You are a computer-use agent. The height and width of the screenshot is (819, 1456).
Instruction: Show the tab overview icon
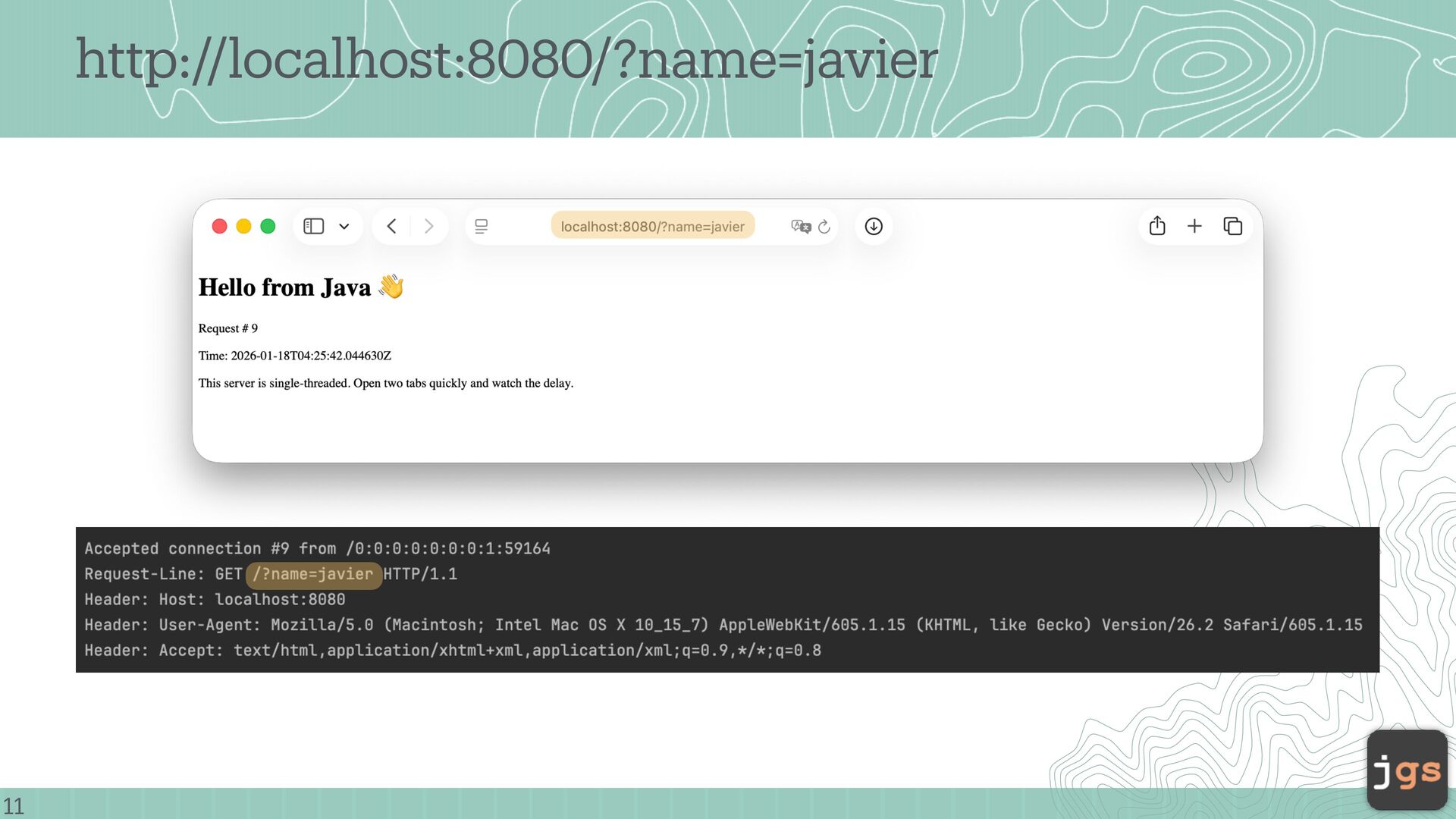pos(1233,226)
